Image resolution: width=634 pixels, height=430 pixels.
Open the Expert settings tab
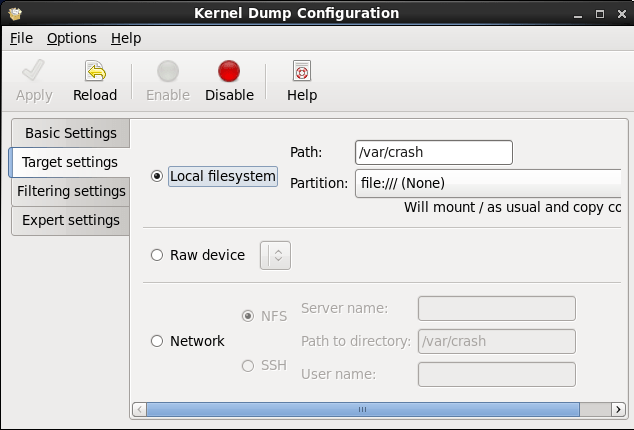click(x=70, y=220)
